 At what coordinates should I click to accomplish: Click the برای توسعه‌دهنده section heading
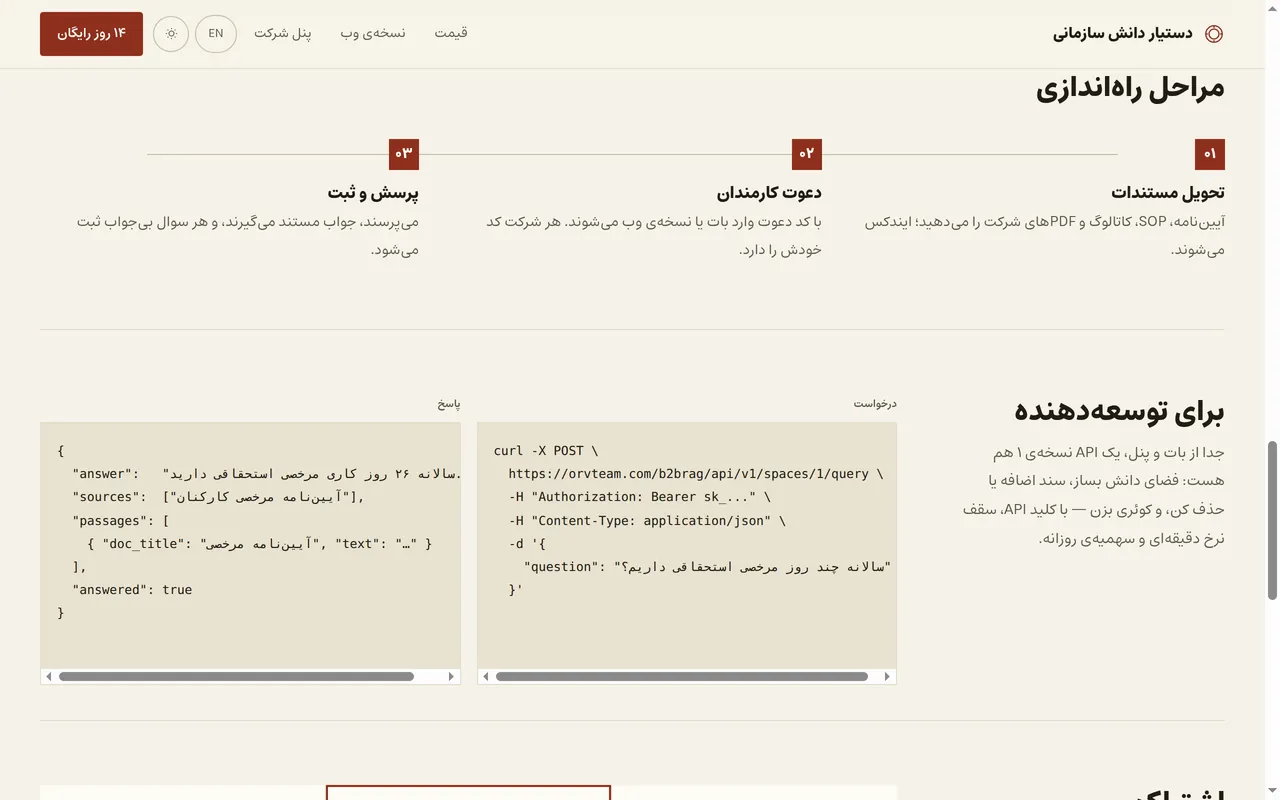pyautogui.click(x=1119, y=411)
